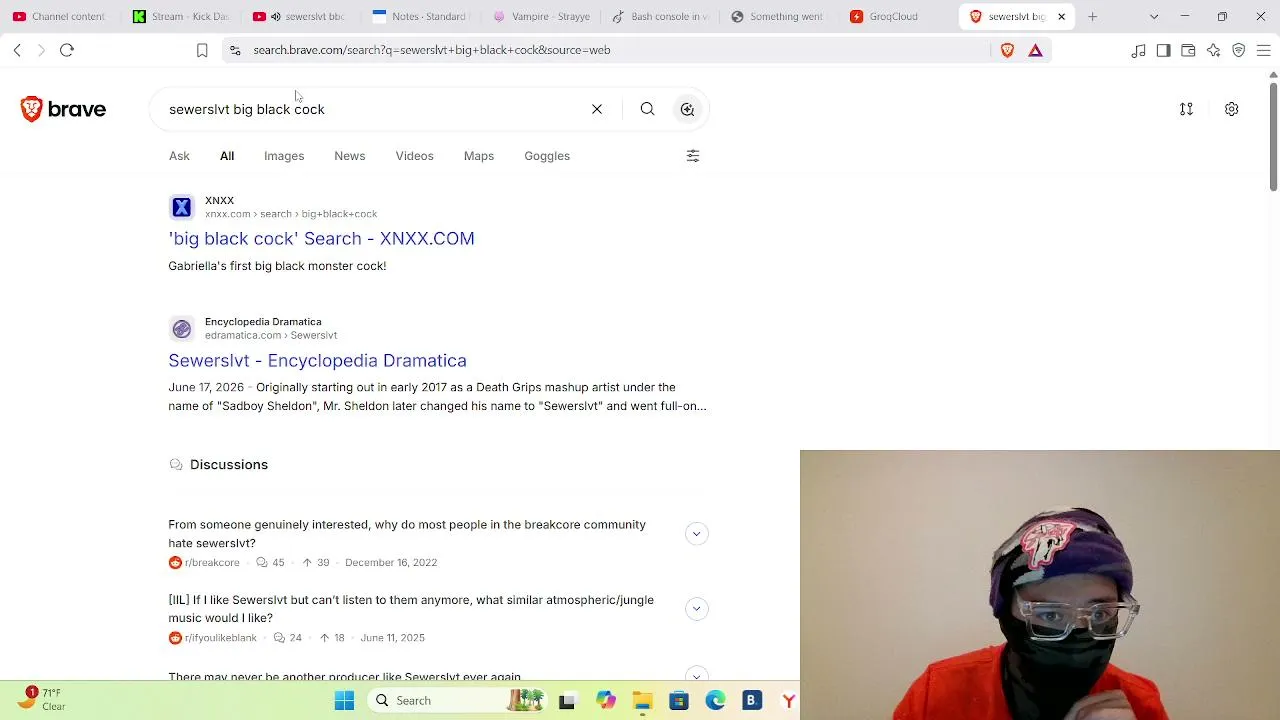The width and height of the screenshot is (1280, 720).
Task: Toggle the browser sidebar panel
Action: [x=1163, y=50]
